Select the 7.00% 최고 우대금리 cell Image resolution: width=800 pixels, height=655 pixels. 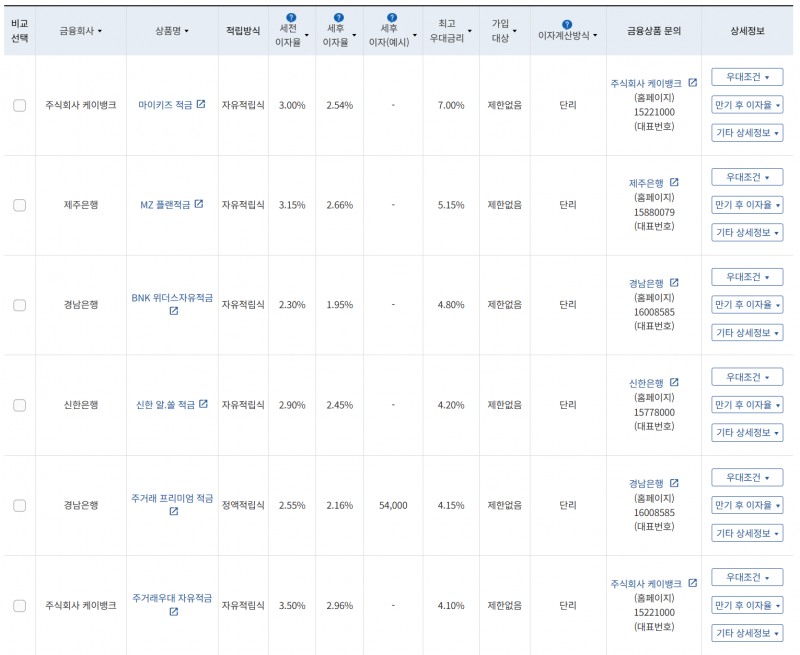click(451, 106)
